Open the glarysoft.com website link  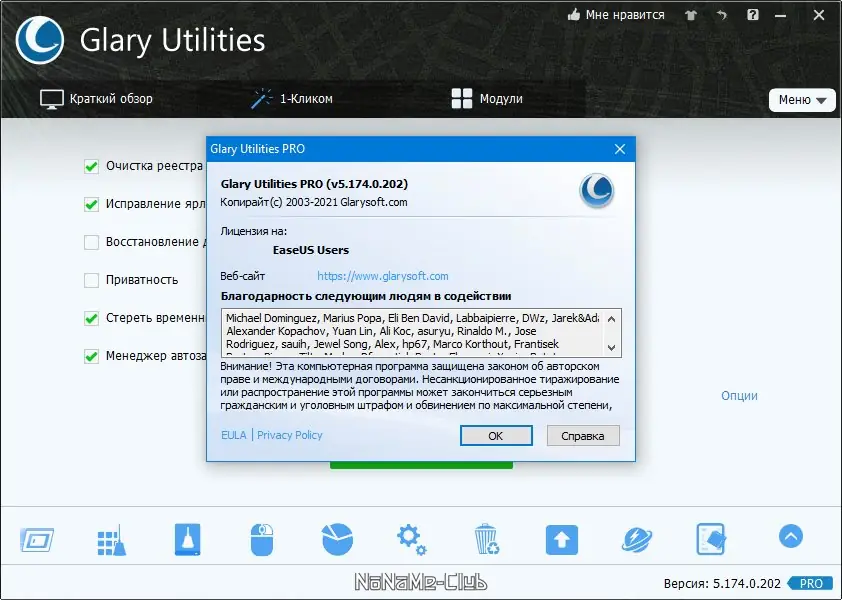(x=382, y=276)
